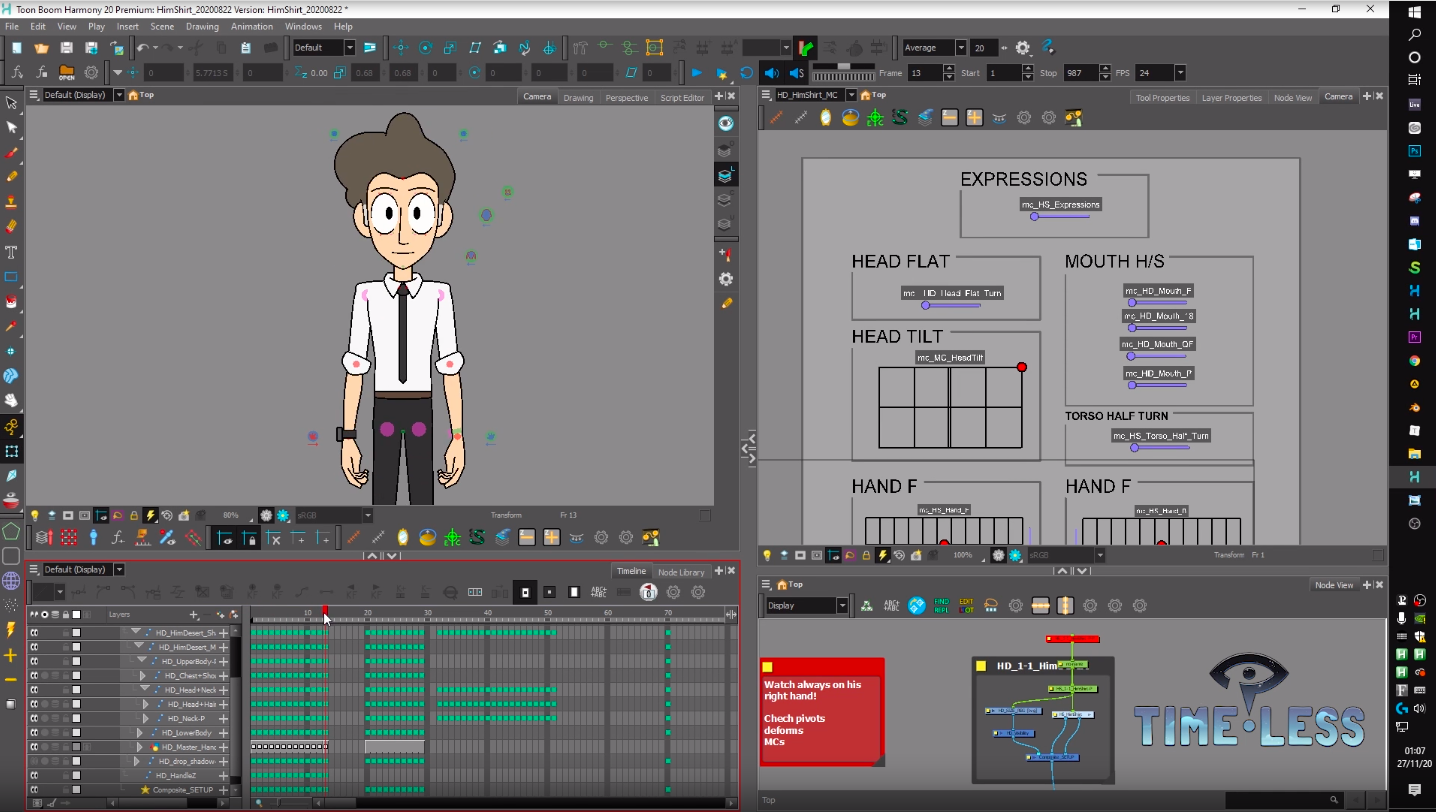Click the Add Layers plus icon in Timeline

click(x=194, y=614)
